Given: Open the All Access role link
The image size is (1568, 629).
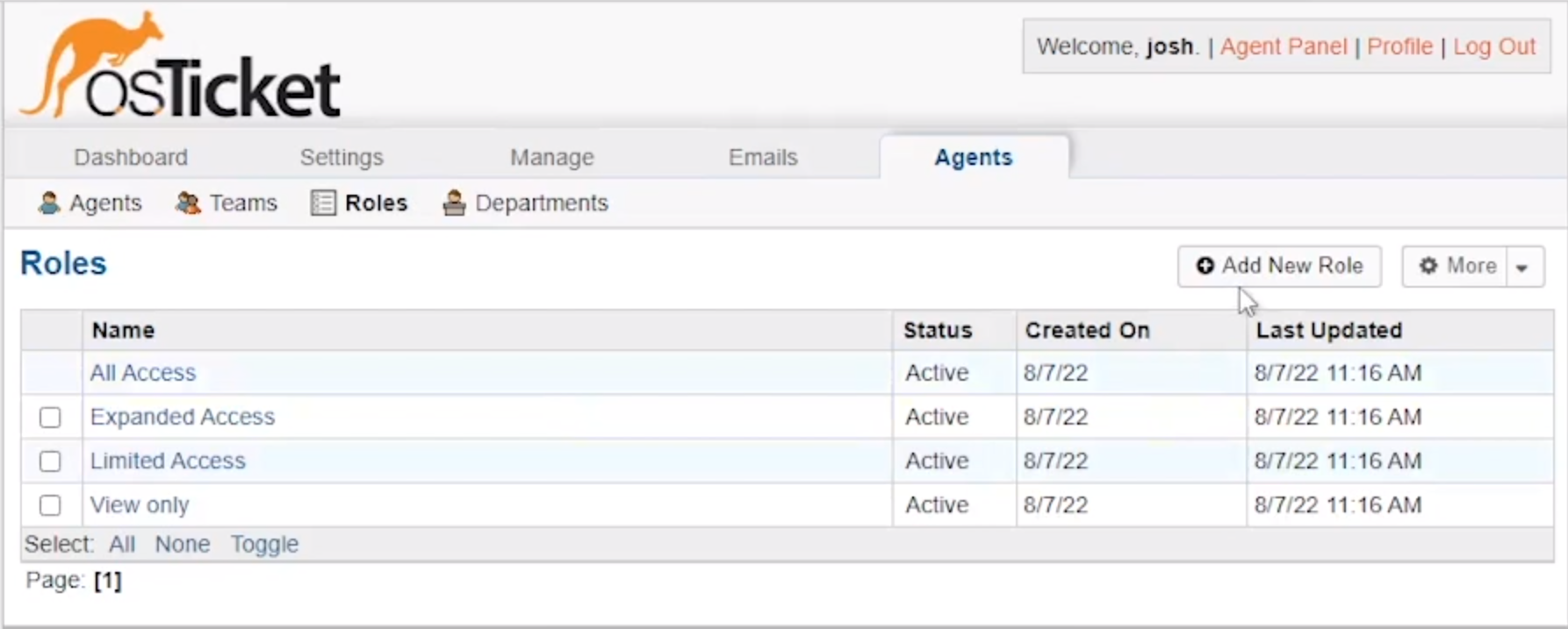Looking at the screenshot, I should [x=143, y=373].
